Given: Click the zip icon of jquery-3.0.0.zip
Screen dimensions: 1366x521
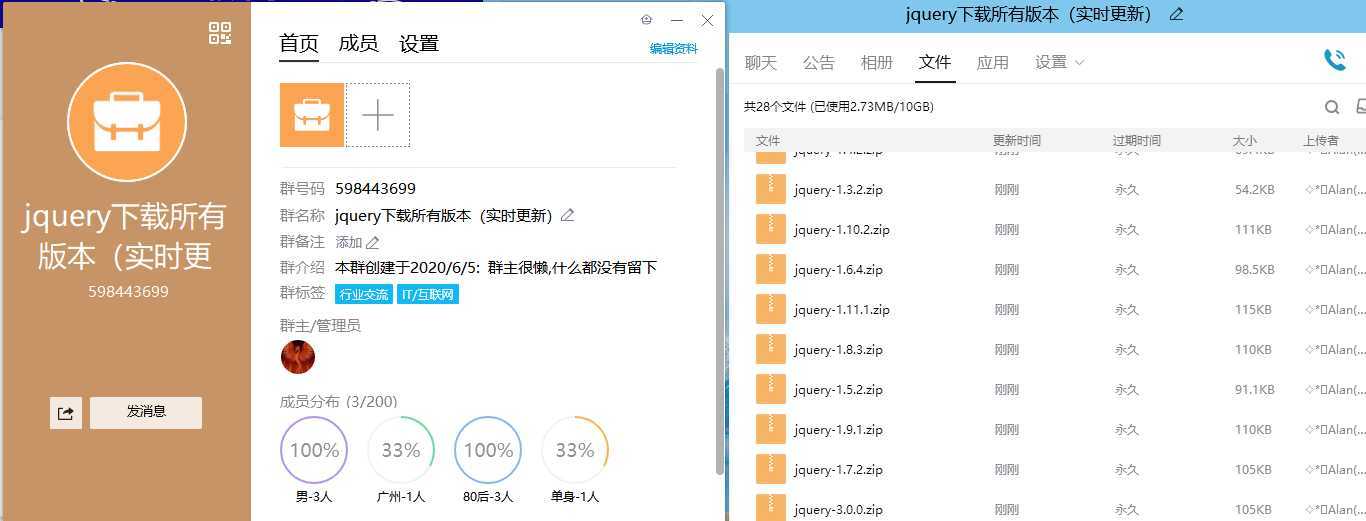Looking at the screenshot, I should click(771, 508).
